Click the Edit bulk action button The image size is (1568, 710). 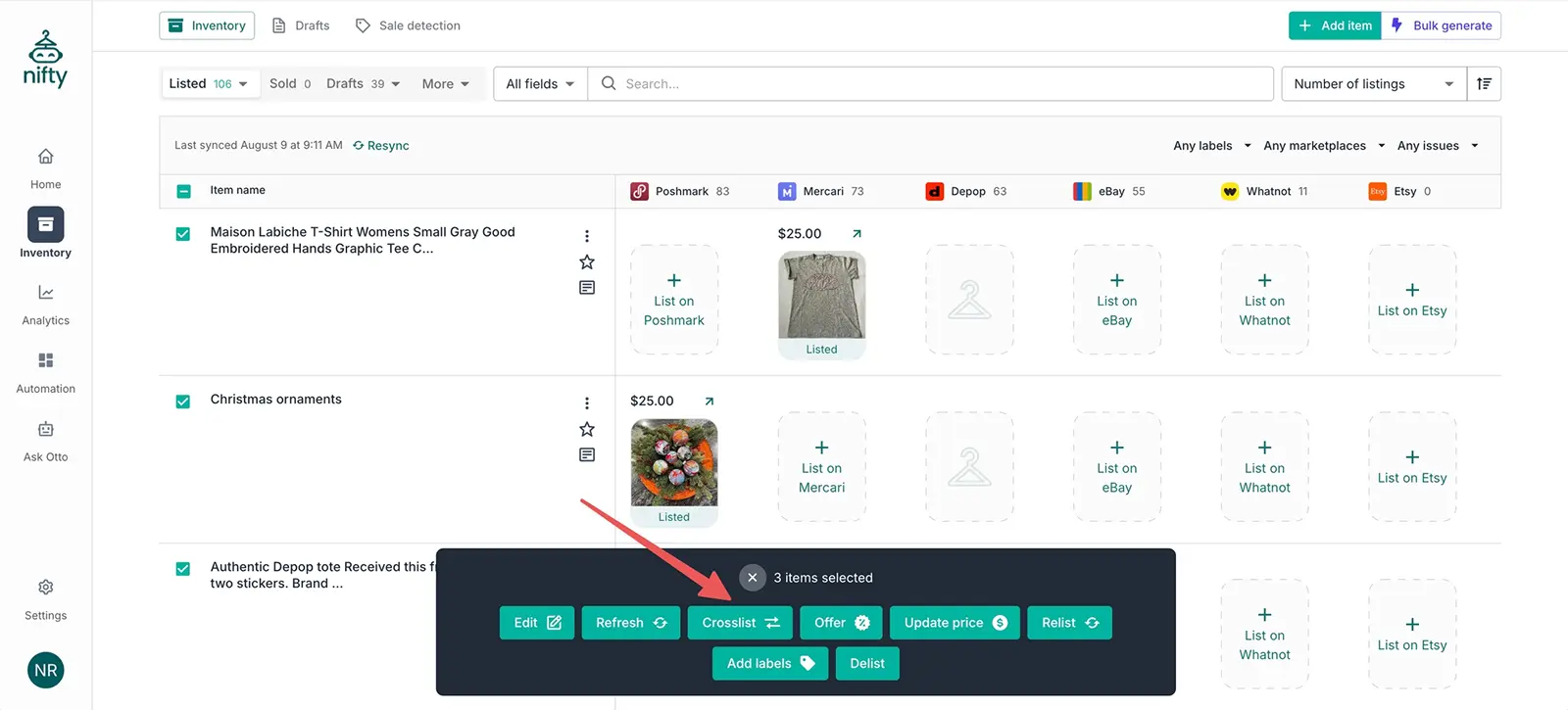pos(537,623)
